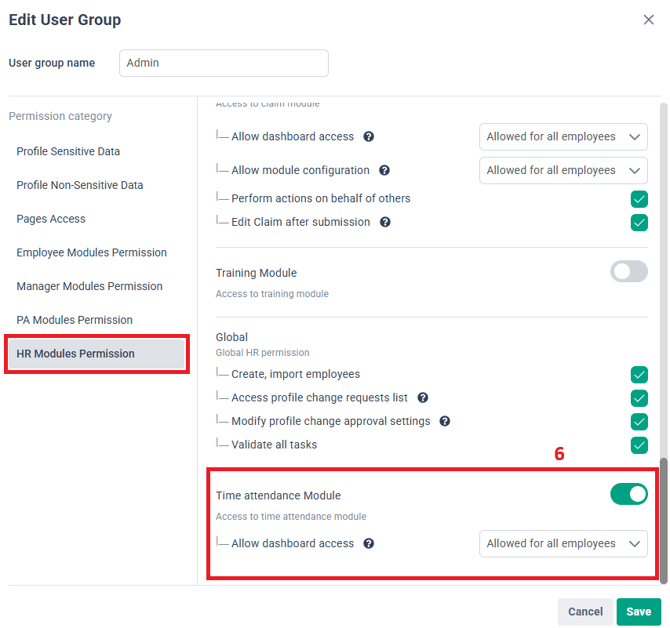Open Manager Modules Permission category
Viewport: 670px width, 628px height.
point(89,286)
